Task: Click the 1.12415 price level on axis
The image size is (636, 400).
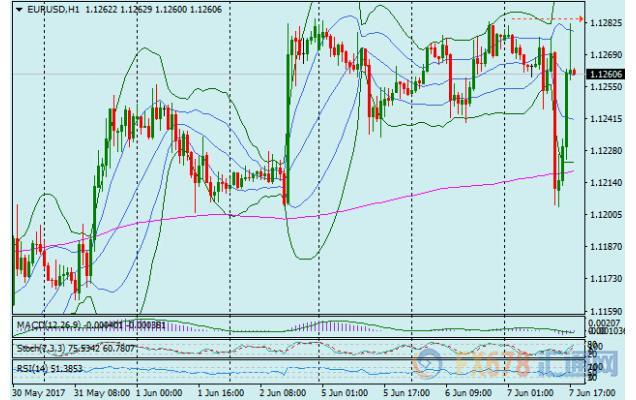Action: [x=608, y=118]
